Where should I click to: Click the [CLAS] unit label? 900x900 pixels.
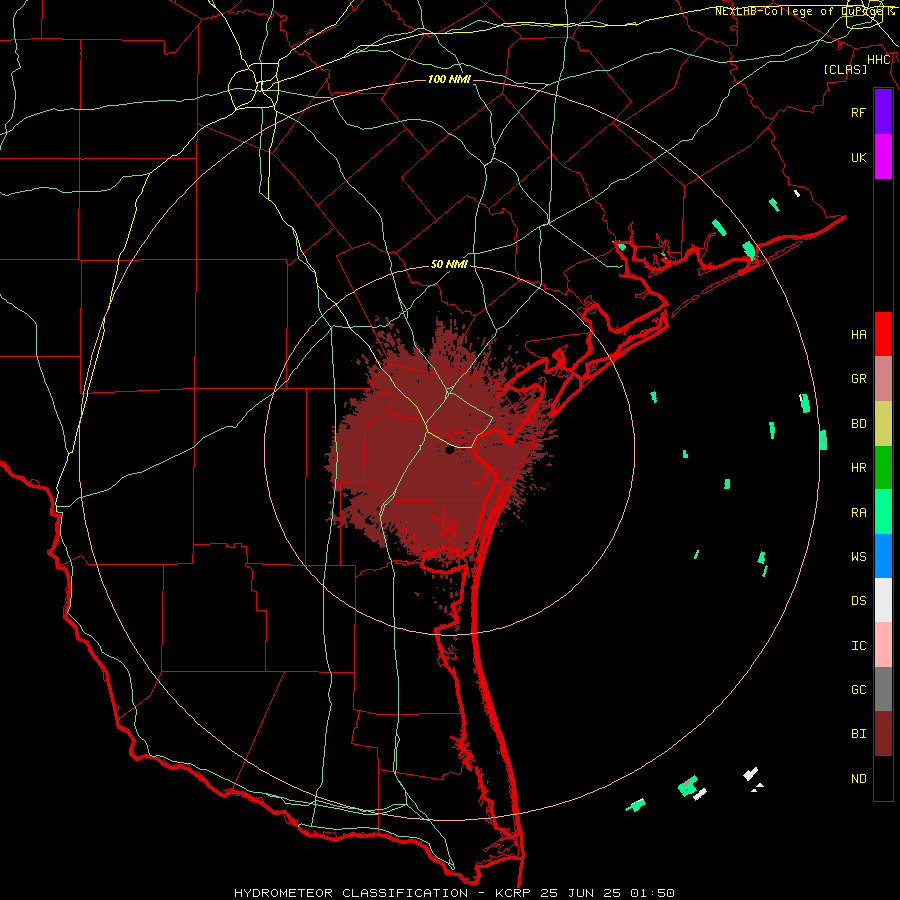(845, 69)
